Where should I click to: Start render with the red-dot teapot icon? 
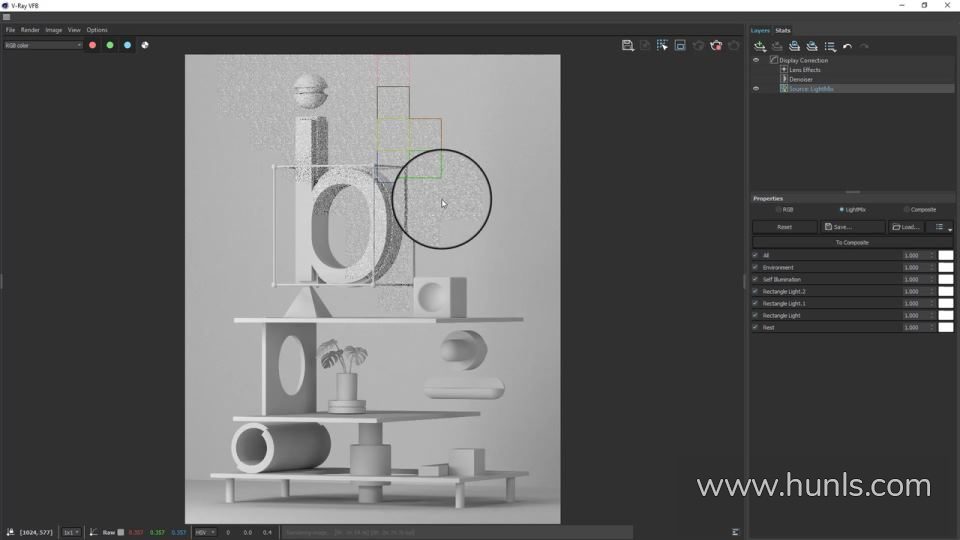tap(716, 45)
